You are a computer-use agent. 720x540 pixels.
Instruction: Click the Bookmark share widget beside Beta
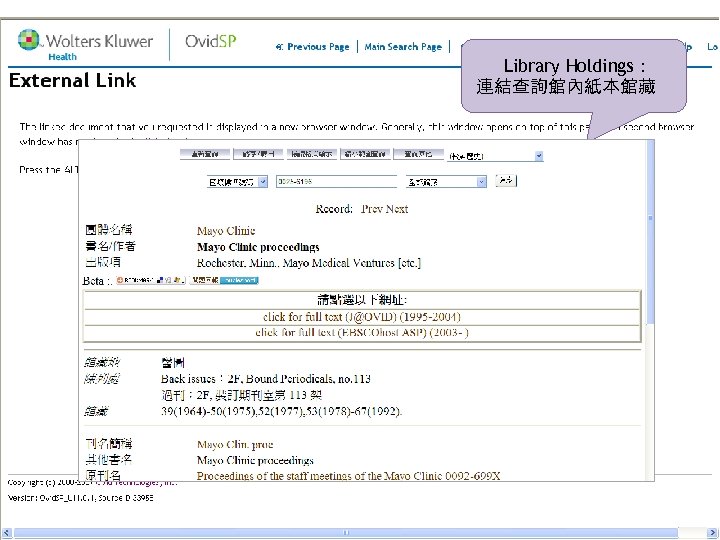pos(151,280)
